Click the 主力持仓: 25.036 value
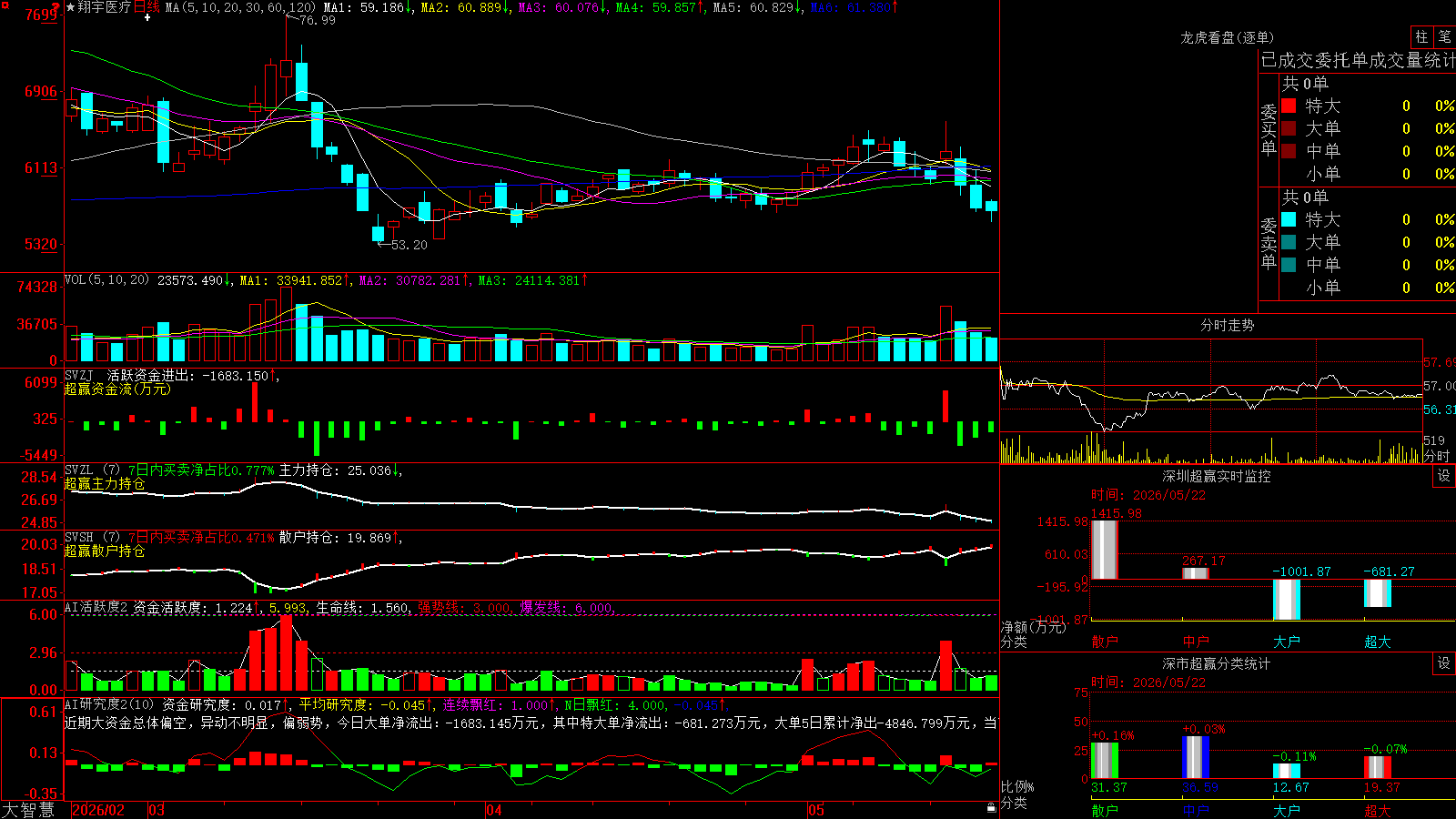Screen dimensions: 1456x819 [339, 470]
